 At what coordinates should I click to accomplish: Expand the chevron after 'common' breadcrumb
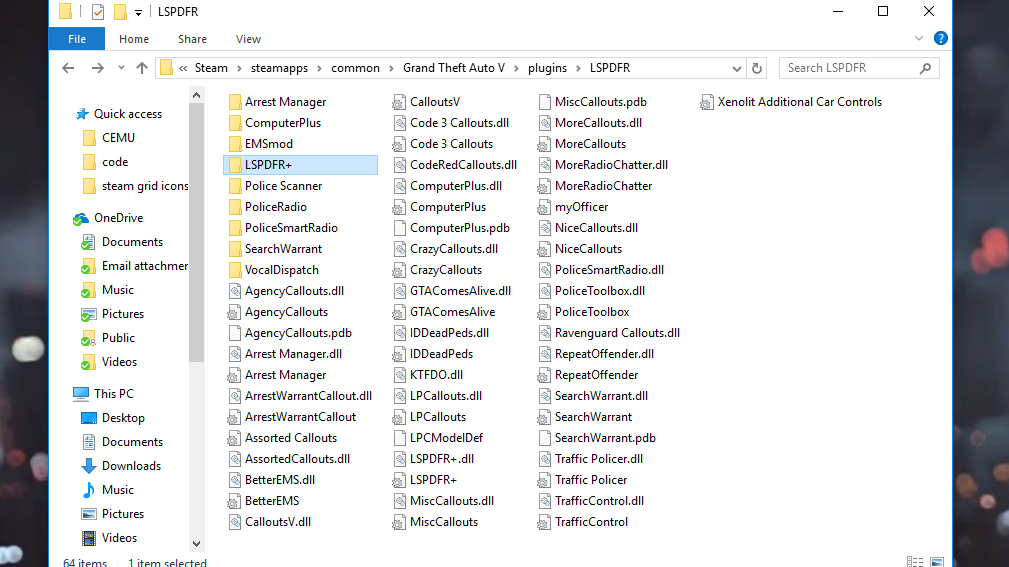391,68
